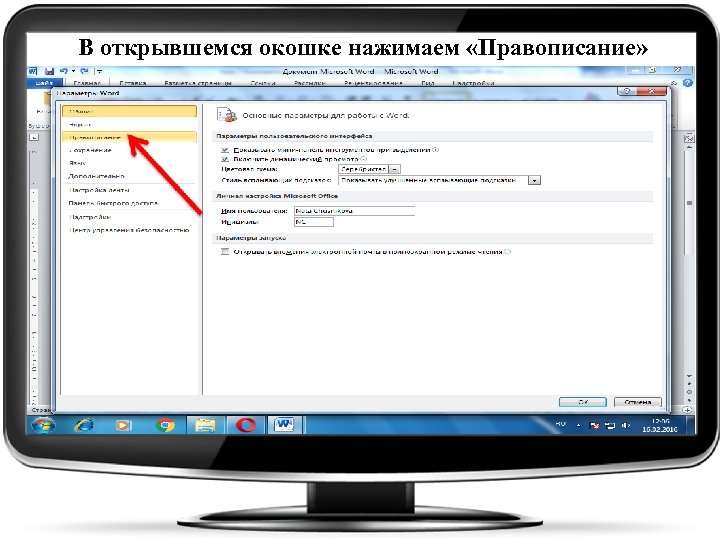This screenshot has width=720, height=540.
Task: Open the Сохранение category
Action: coord(129,150)
